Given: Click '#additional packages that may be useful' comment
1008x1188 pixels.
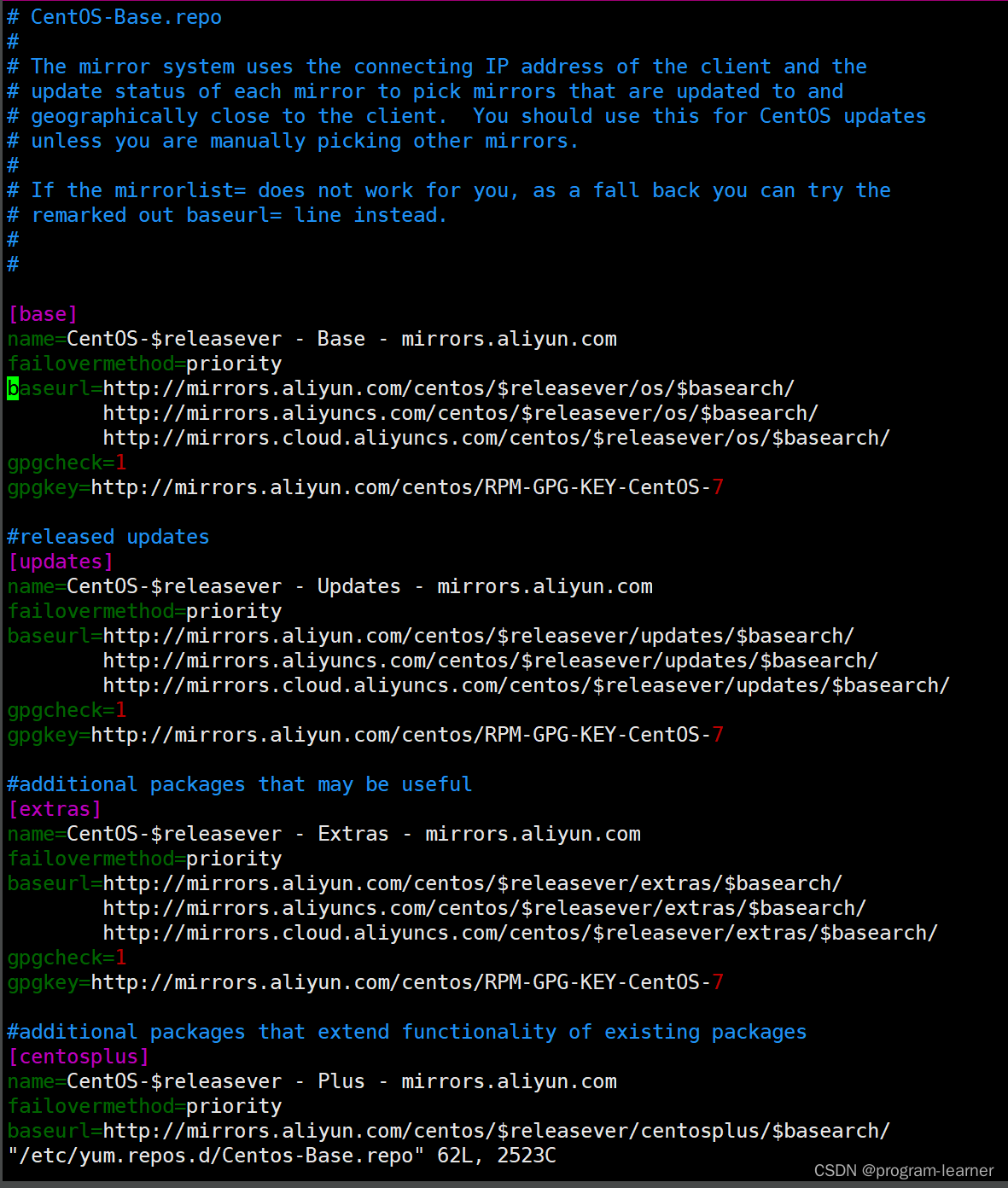Looking at the screenshot, I should pyautogui.click(x=240, y=784).
